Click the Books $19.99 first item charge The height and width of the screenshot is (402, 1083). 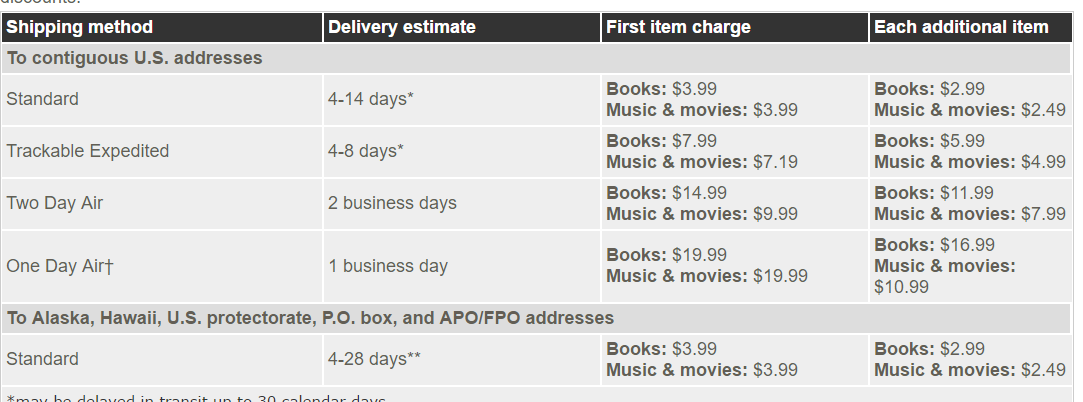point(667,255)
